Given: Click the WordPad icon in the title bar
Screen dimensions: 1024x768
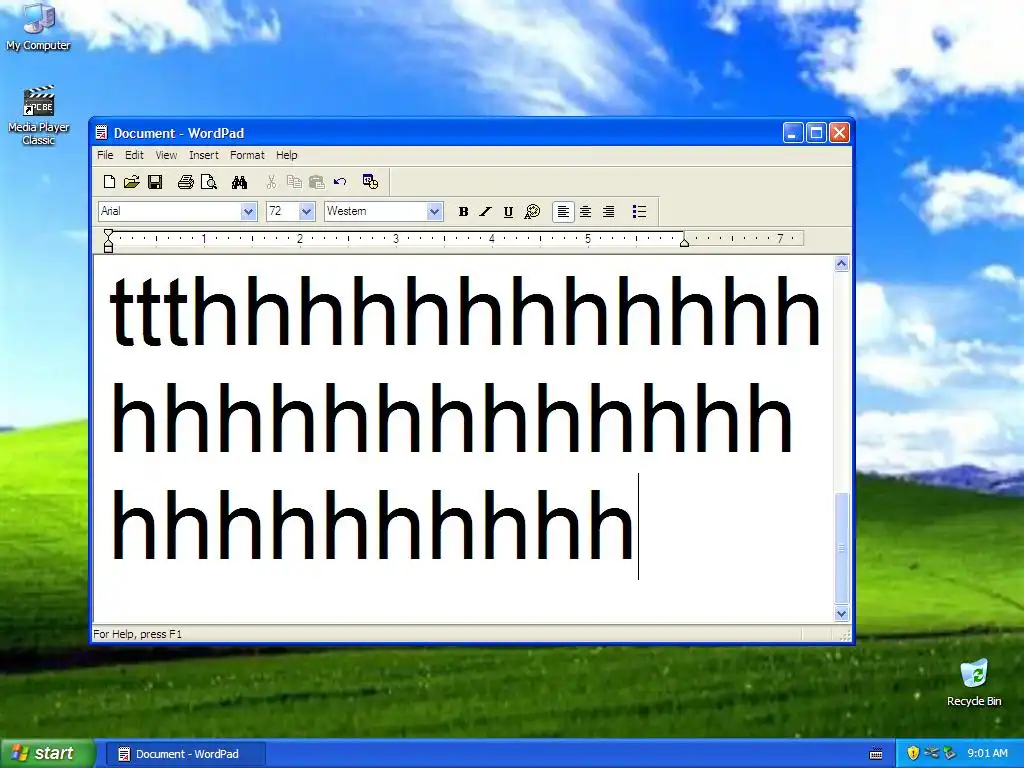Looking at the screenshot, I should [x=101, y=133].
